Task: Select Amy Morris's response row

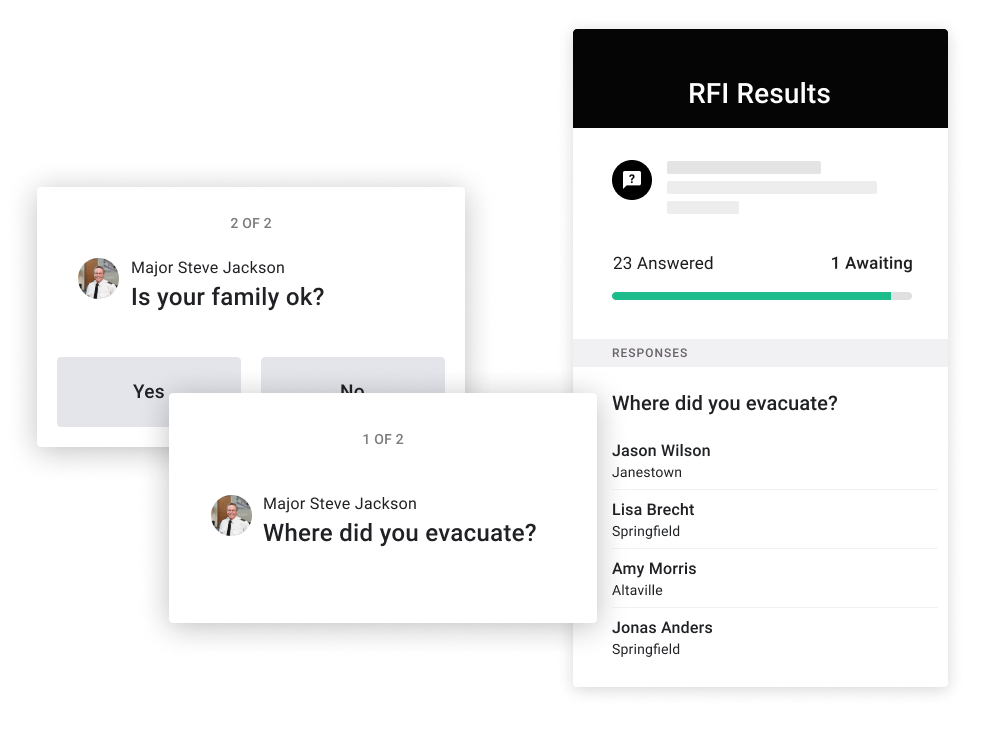Action: tap(774, 579)
